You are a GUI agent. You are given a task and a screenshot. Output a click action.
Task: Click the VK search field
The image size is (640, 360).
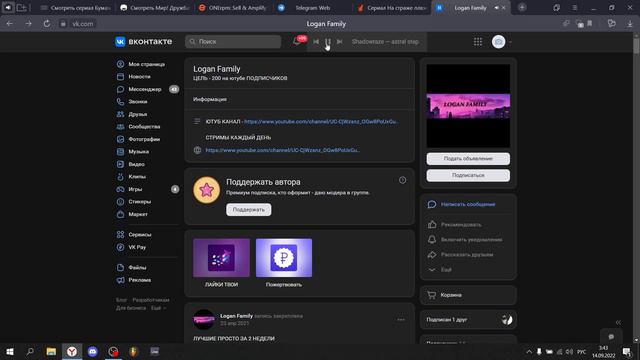click(x=233, y=42)
